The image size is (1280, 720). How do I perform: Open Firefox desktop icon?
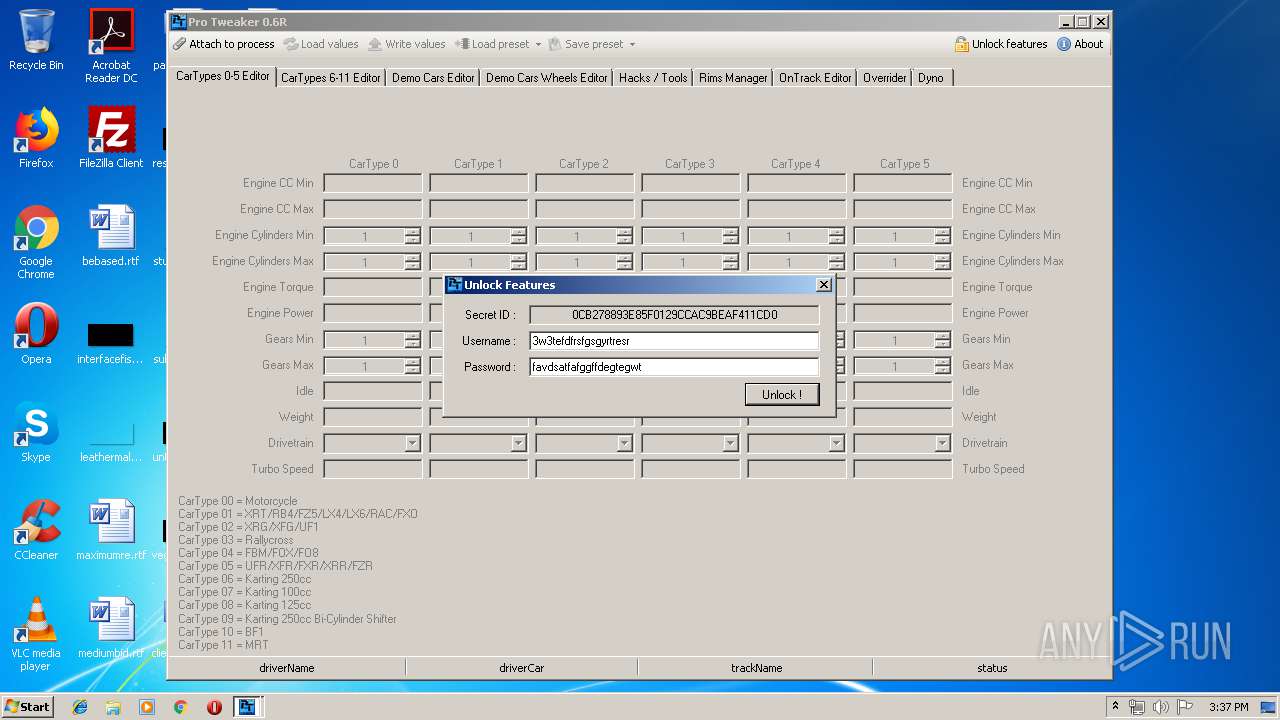click(36, 138)
